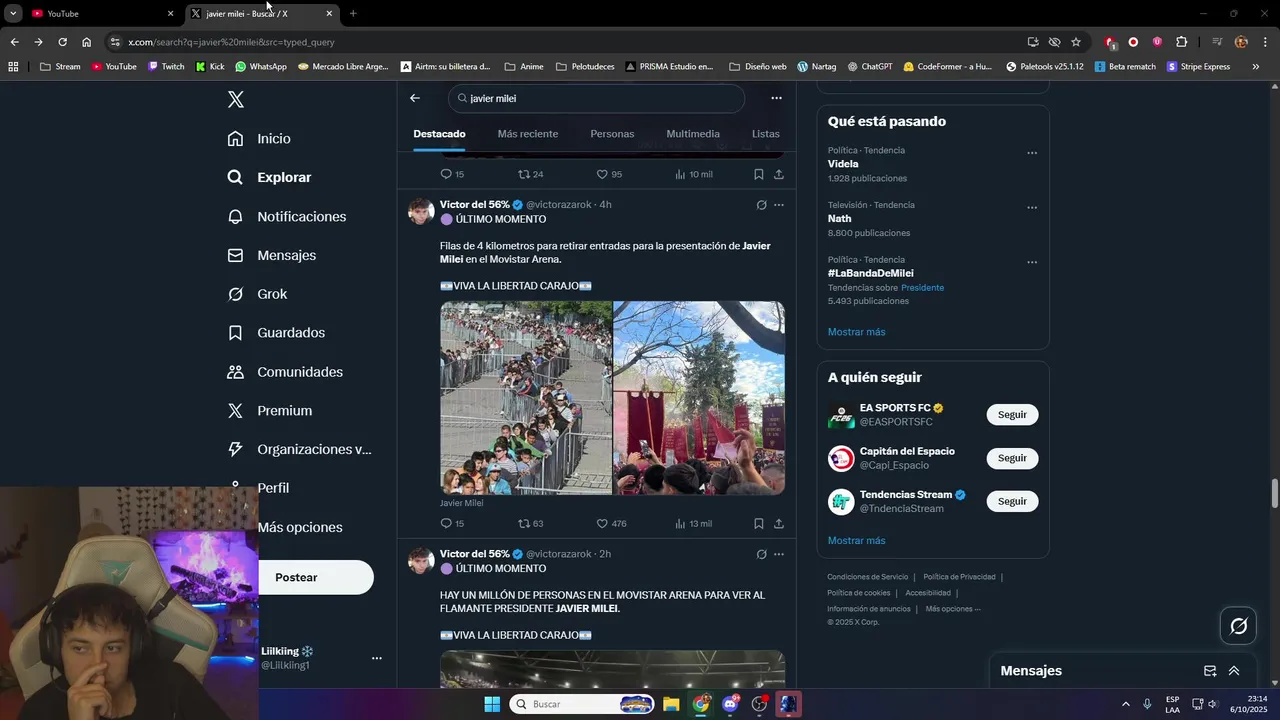Image resolution: width=1280 pixels, height=720 pixels.
Task: Open the Videla trending topic
Action: click(x=843, y=164)
